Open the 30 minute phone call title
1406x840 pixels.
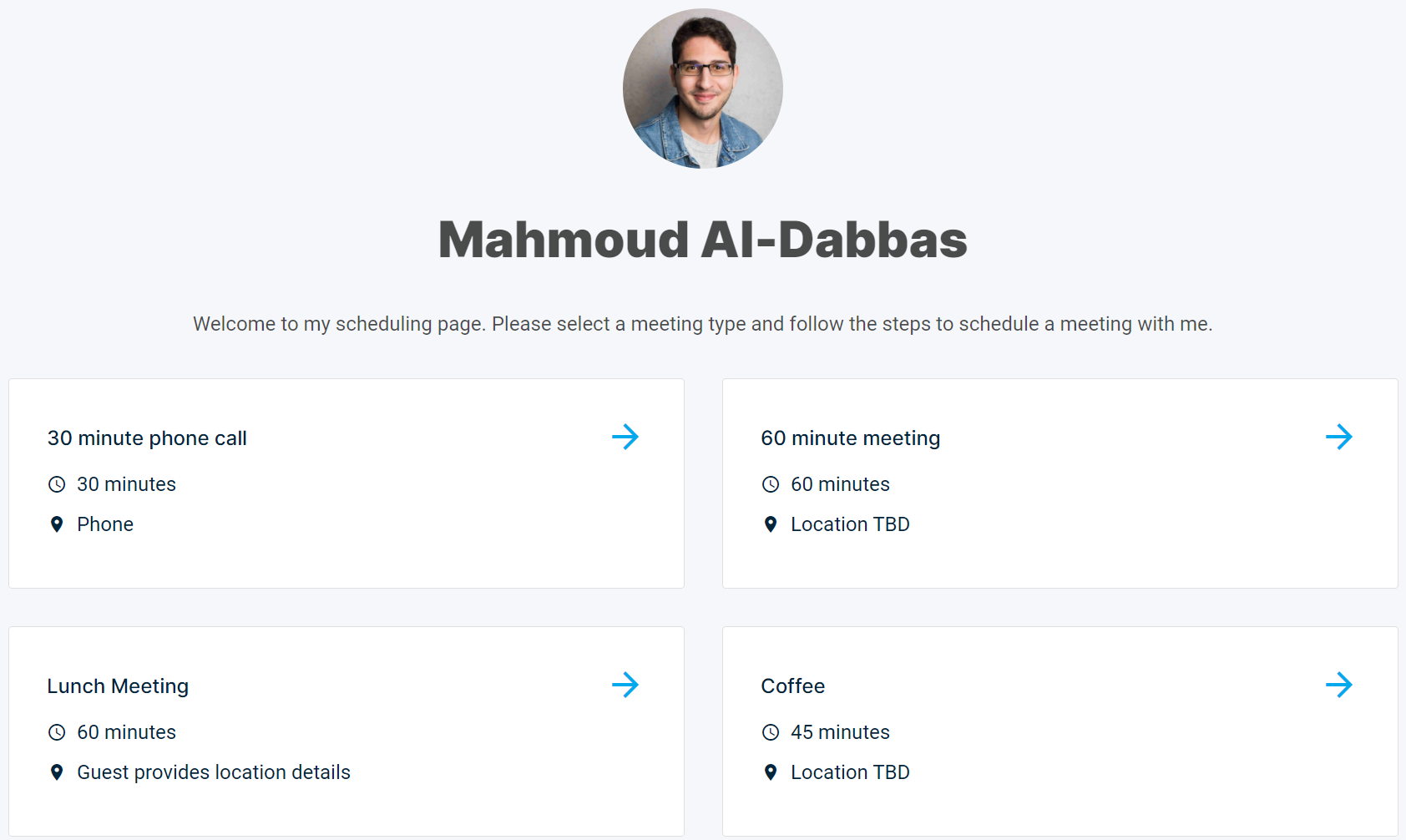pyautogui.click(x=147, y=438)
